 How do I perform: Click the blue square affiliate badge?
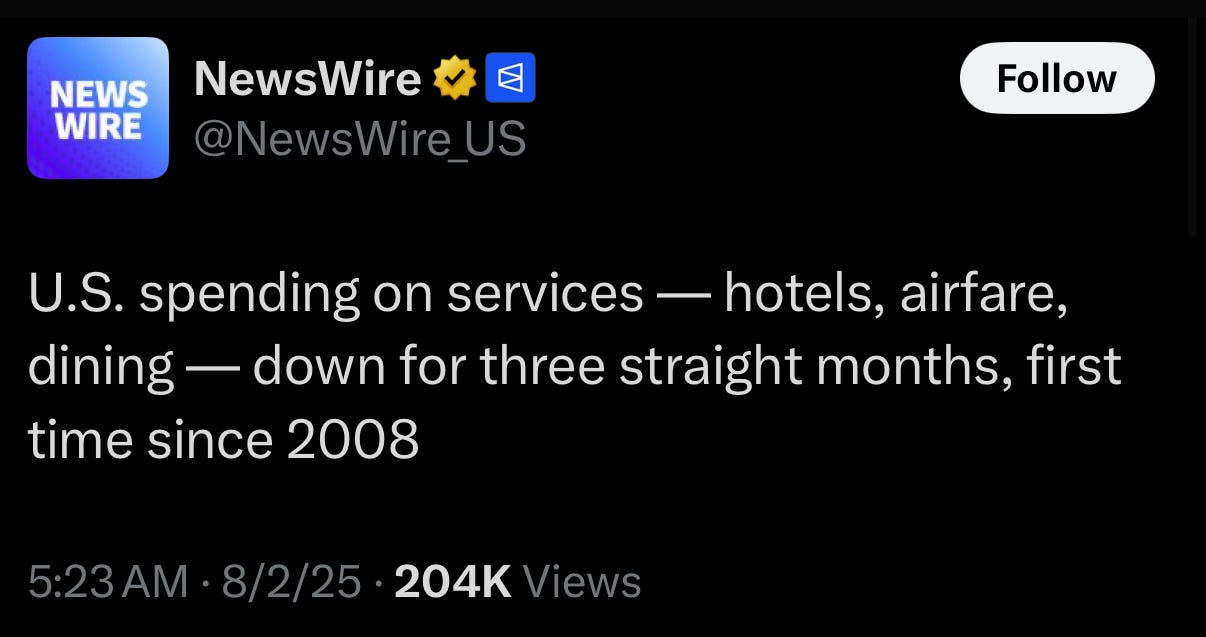click(x=510, y=78)
